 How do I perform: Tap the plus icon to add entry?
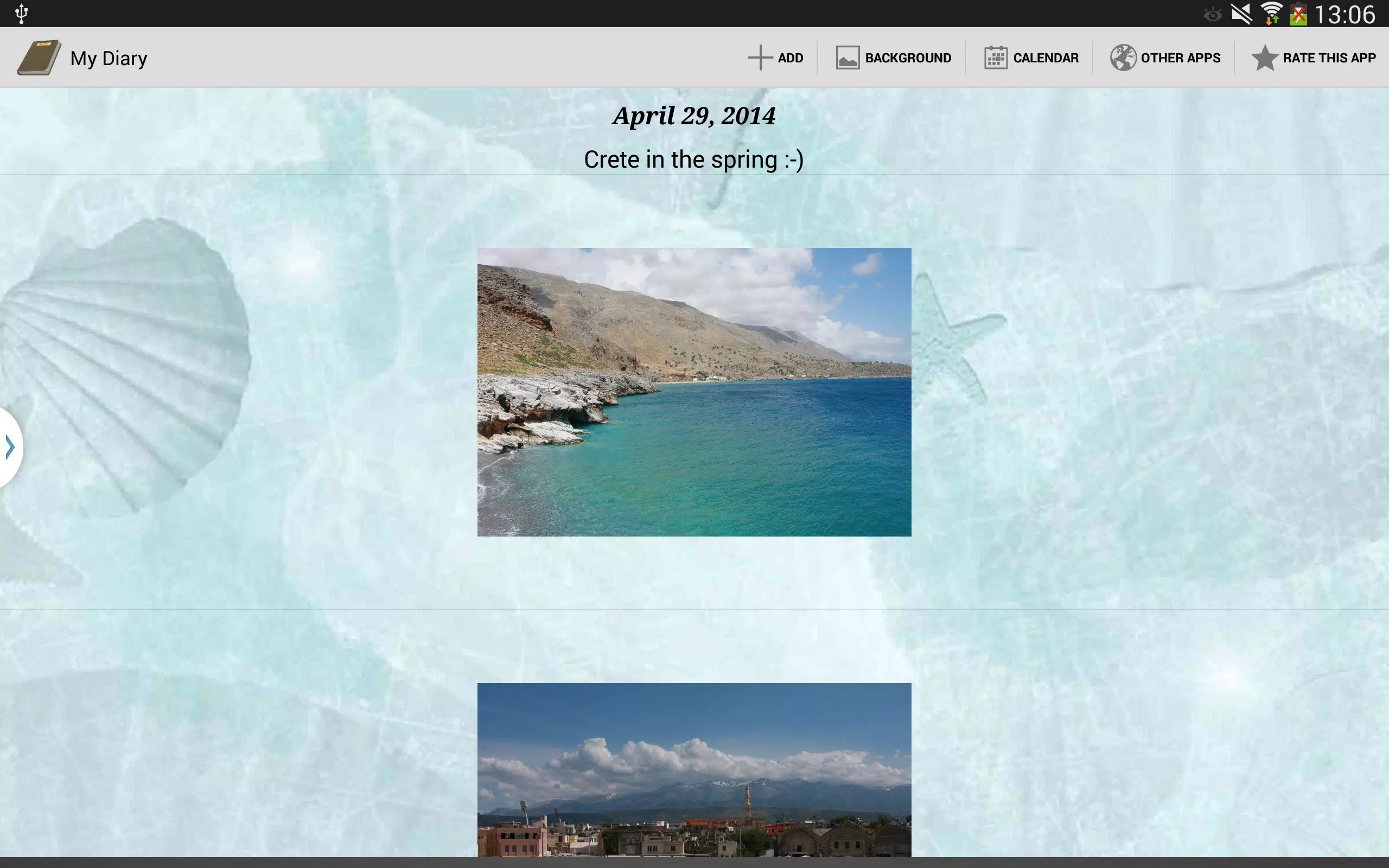point(760,58)
